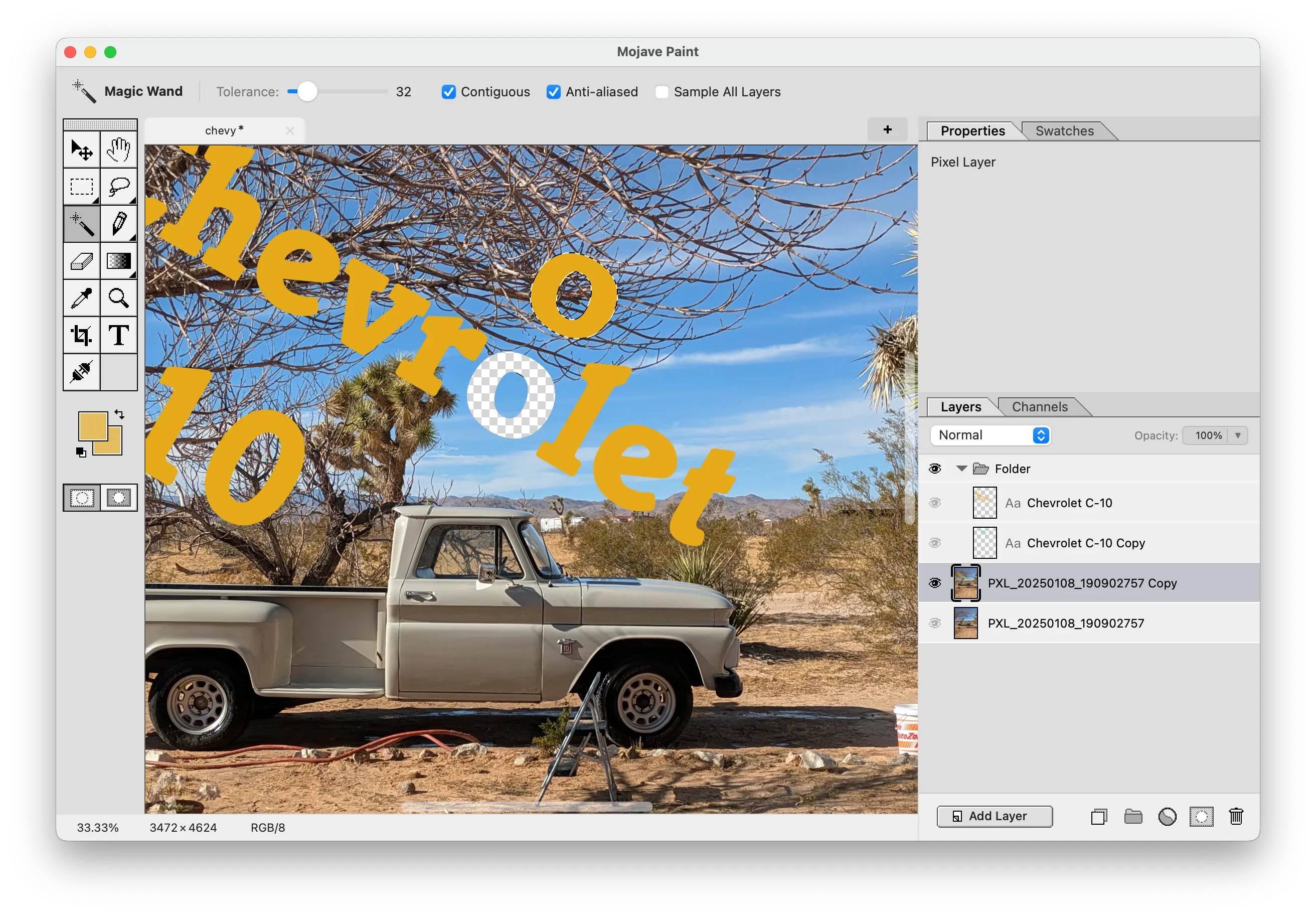Select the Pencil tool
The width and height of the screenshot is (1316, 915).
click(119, 224)
